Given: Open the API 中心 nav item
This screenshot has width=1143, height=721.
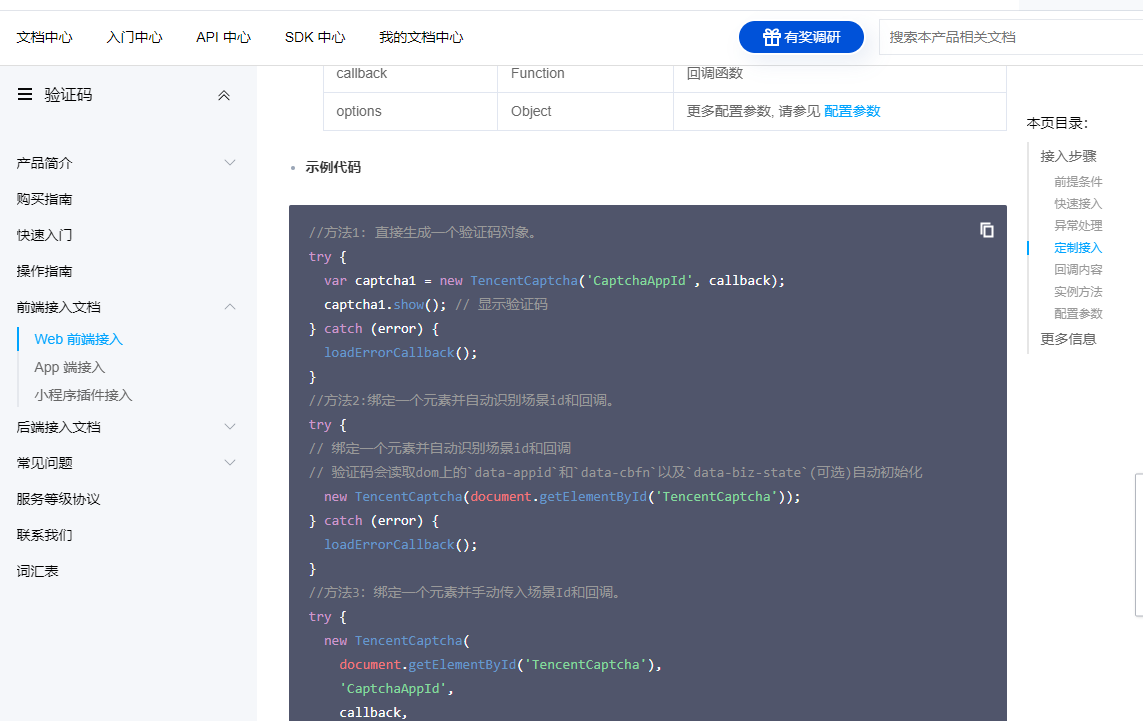Looking at the screenshot, I should [223, 37].
